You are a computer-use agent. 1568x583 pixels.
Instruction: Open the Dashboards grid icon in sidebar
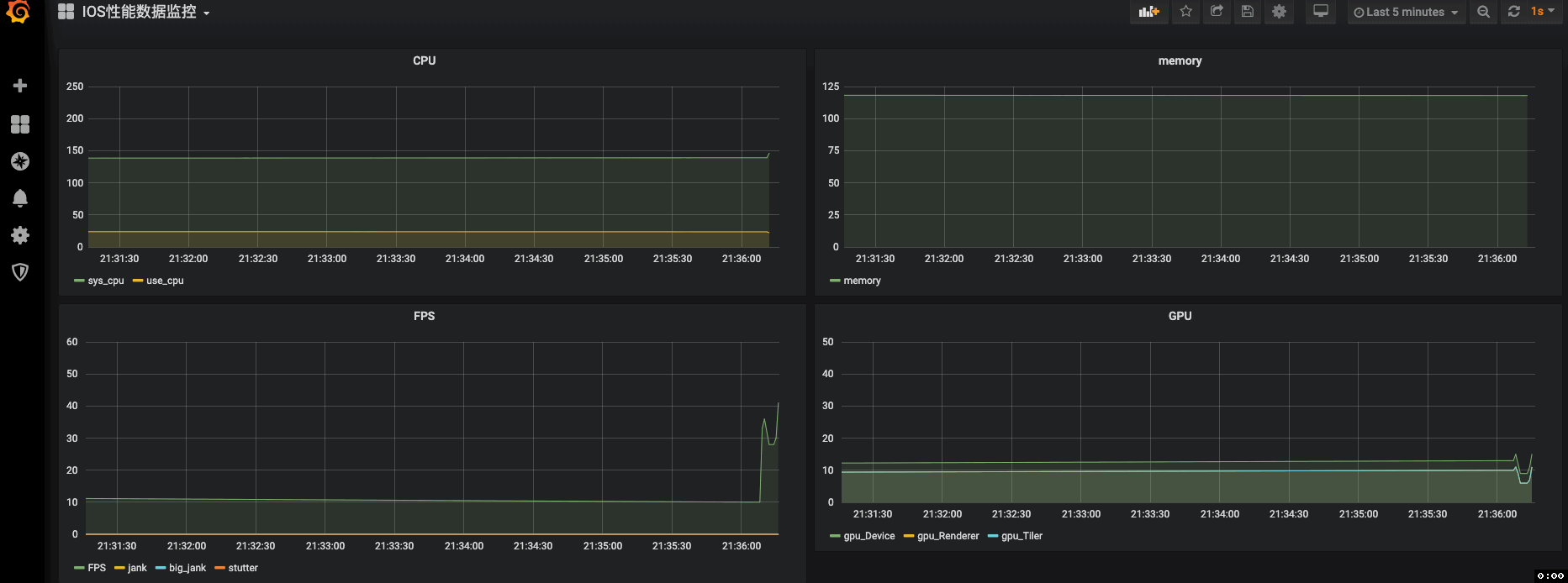click(20, 124)
